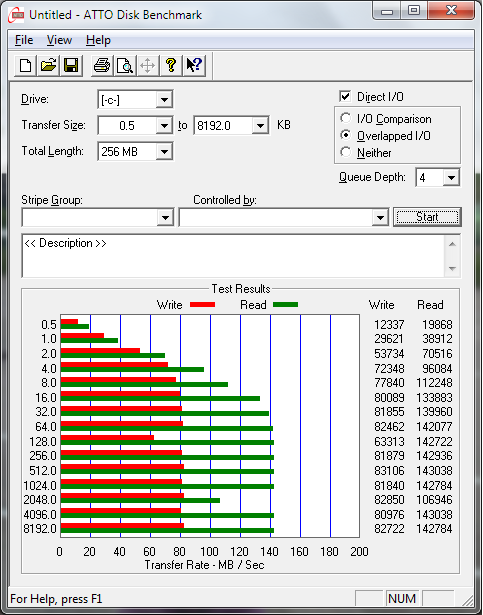The width and height of the screenshot is (483, 615).
Task: Click the Save floppy disk icon
Action: (x=71, y=65)
